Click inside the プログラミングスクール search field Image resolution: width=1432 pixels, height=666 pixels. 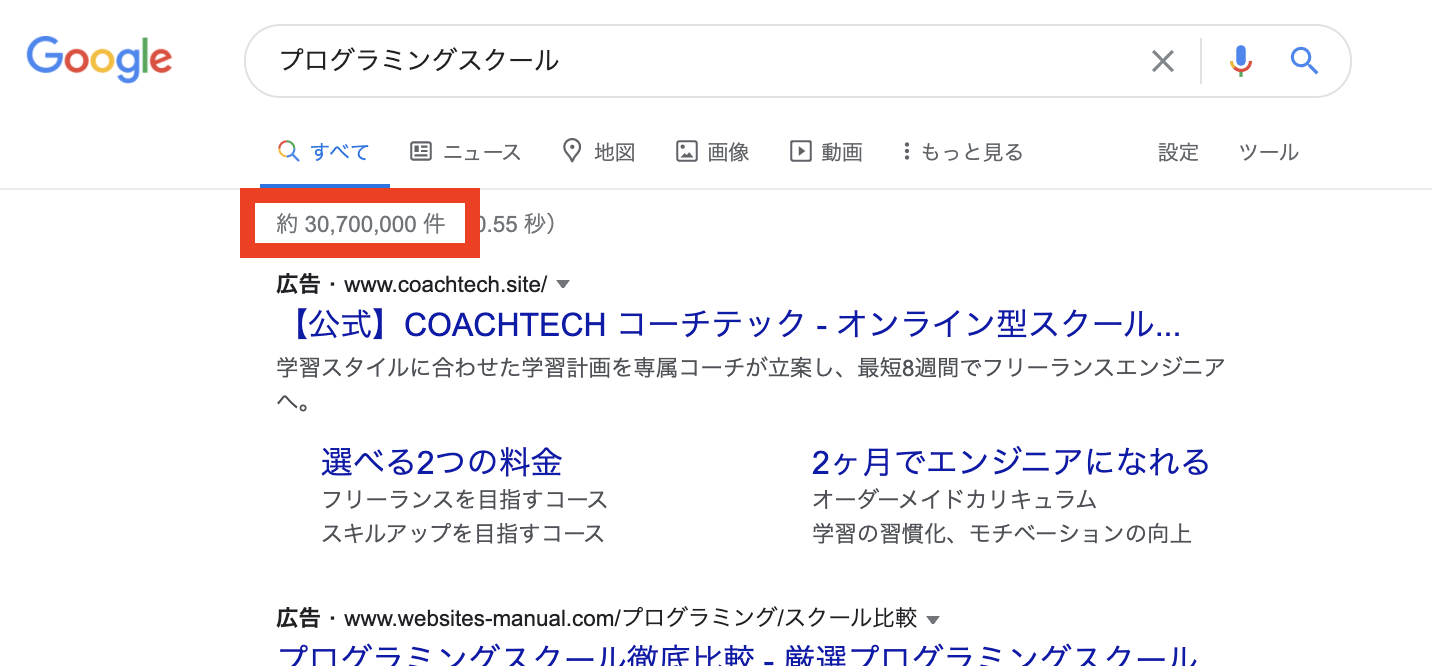click(x=700, y=61)
